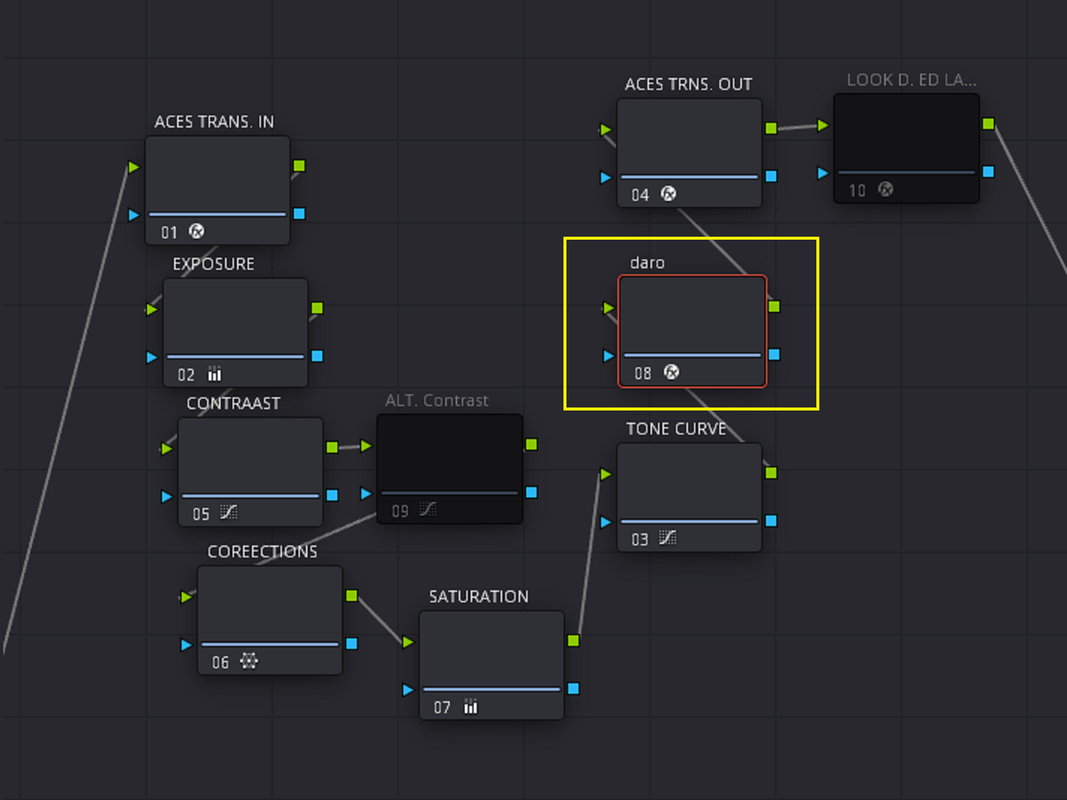Click blue key output of EXPOSURE node
This screenshot has height=800, width=1067.
coord(317,356)
